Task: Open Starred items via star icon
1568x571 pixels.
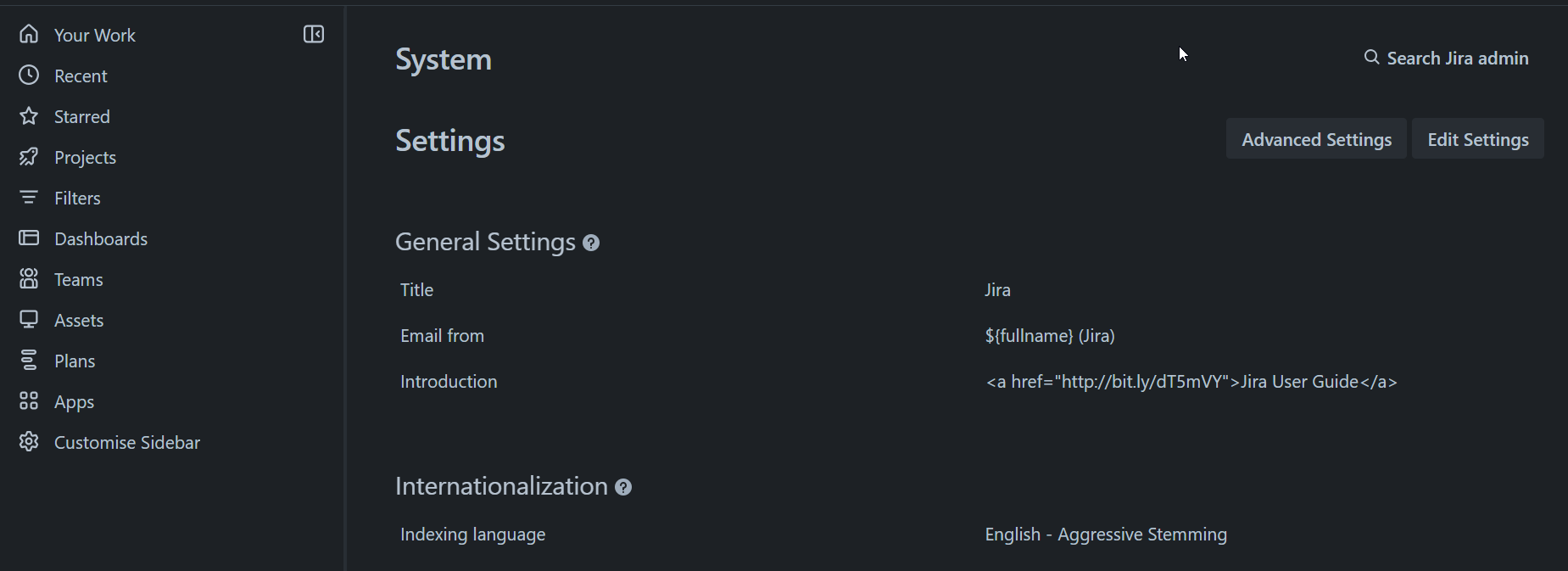Action: click(x=28, y=115)
